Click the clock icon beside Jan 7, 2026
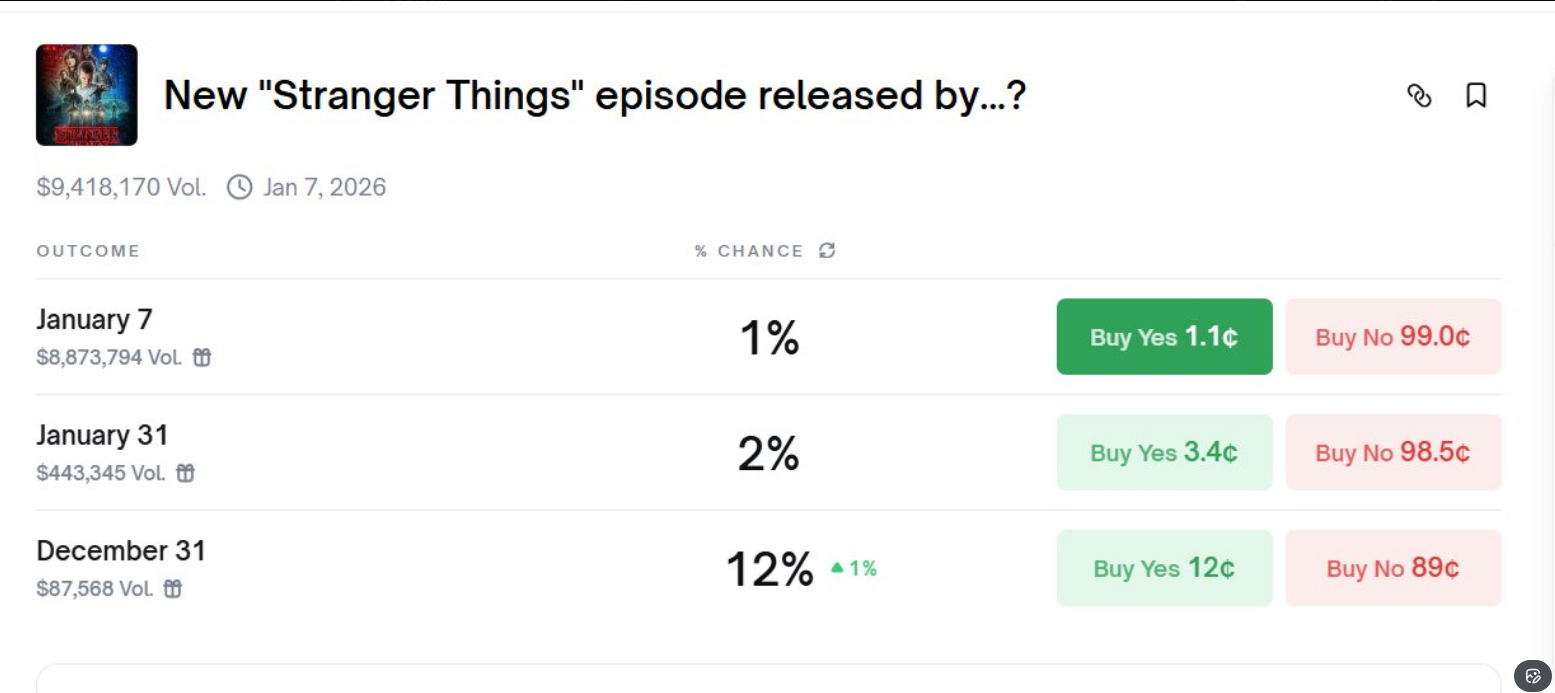This screenshot has width=1555, height=693. coord(239,187)
